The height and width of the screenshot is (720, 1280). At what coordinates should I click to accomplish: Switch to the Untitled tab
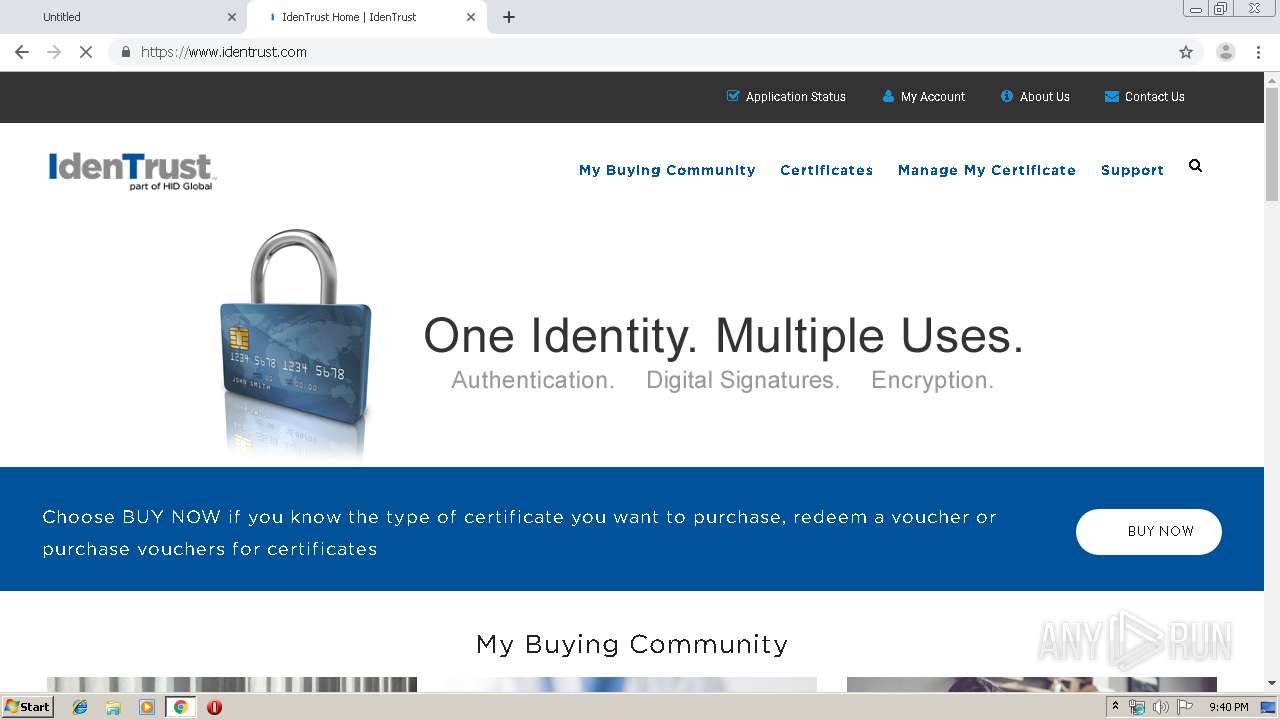[124, 17]
